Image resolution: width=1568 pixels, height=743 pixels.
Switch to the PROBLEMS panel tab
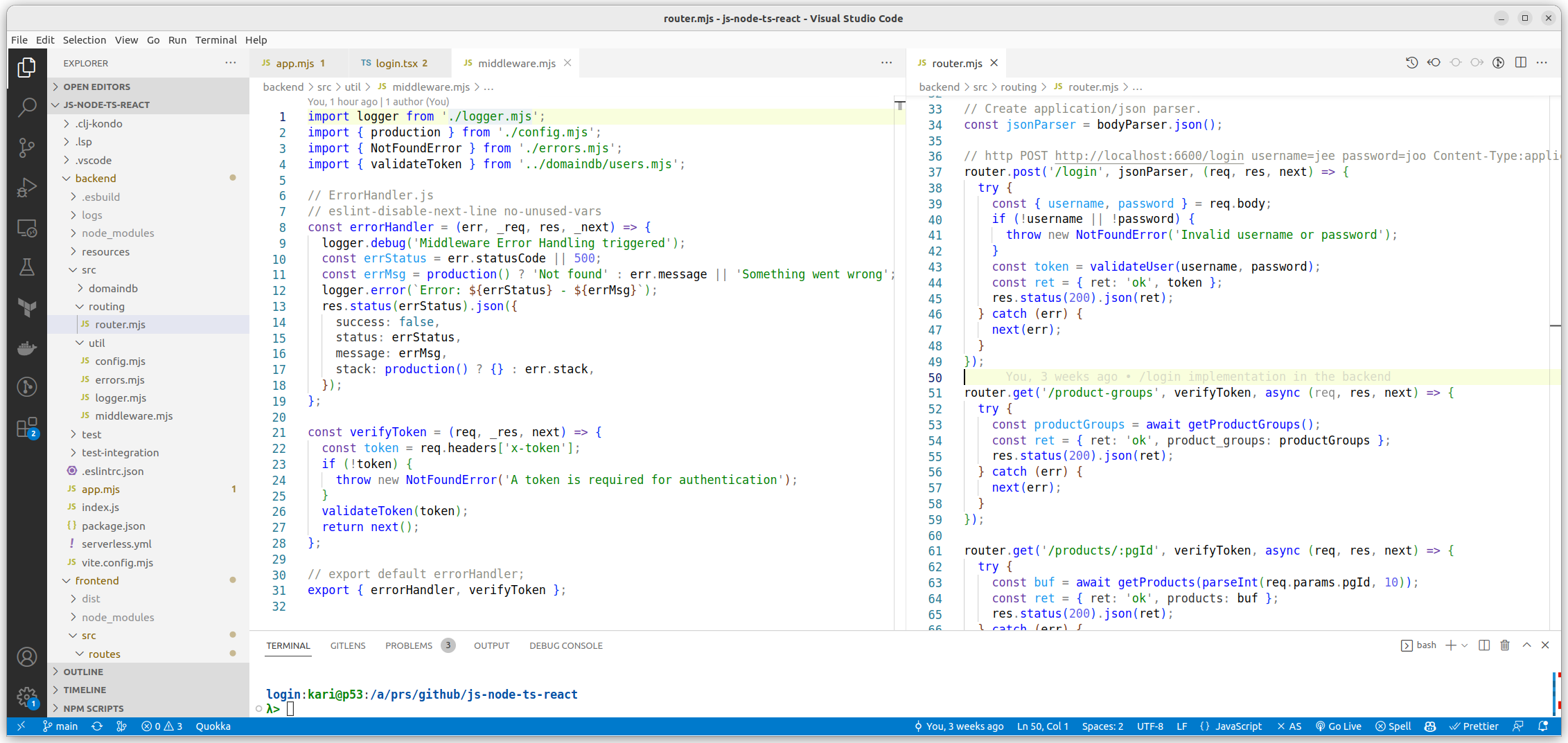(419, 645)
